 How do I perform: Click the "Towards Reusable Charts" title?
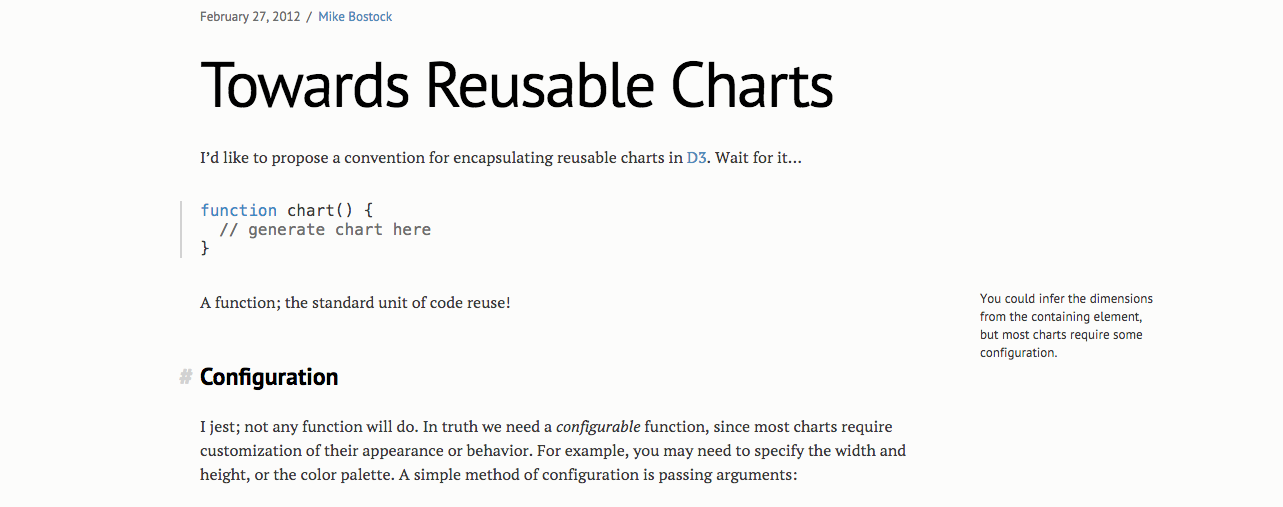[x=516, y=85]
